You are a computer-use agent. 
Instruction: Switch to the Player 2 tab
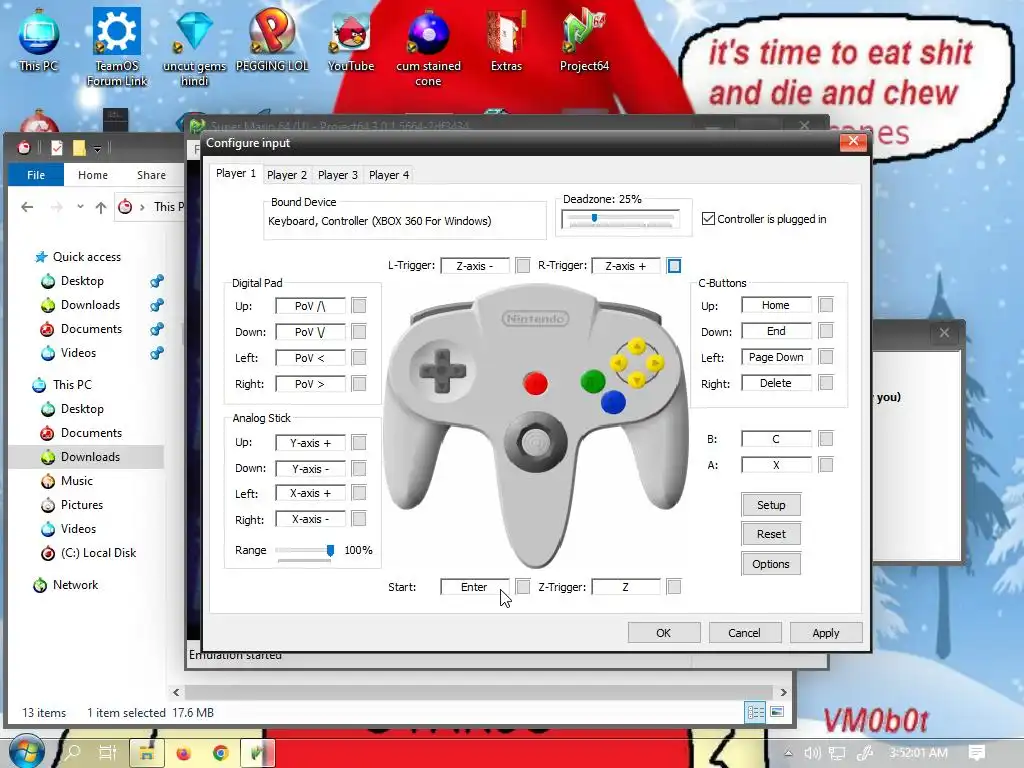pyautogui.click(x=287, y=175)
